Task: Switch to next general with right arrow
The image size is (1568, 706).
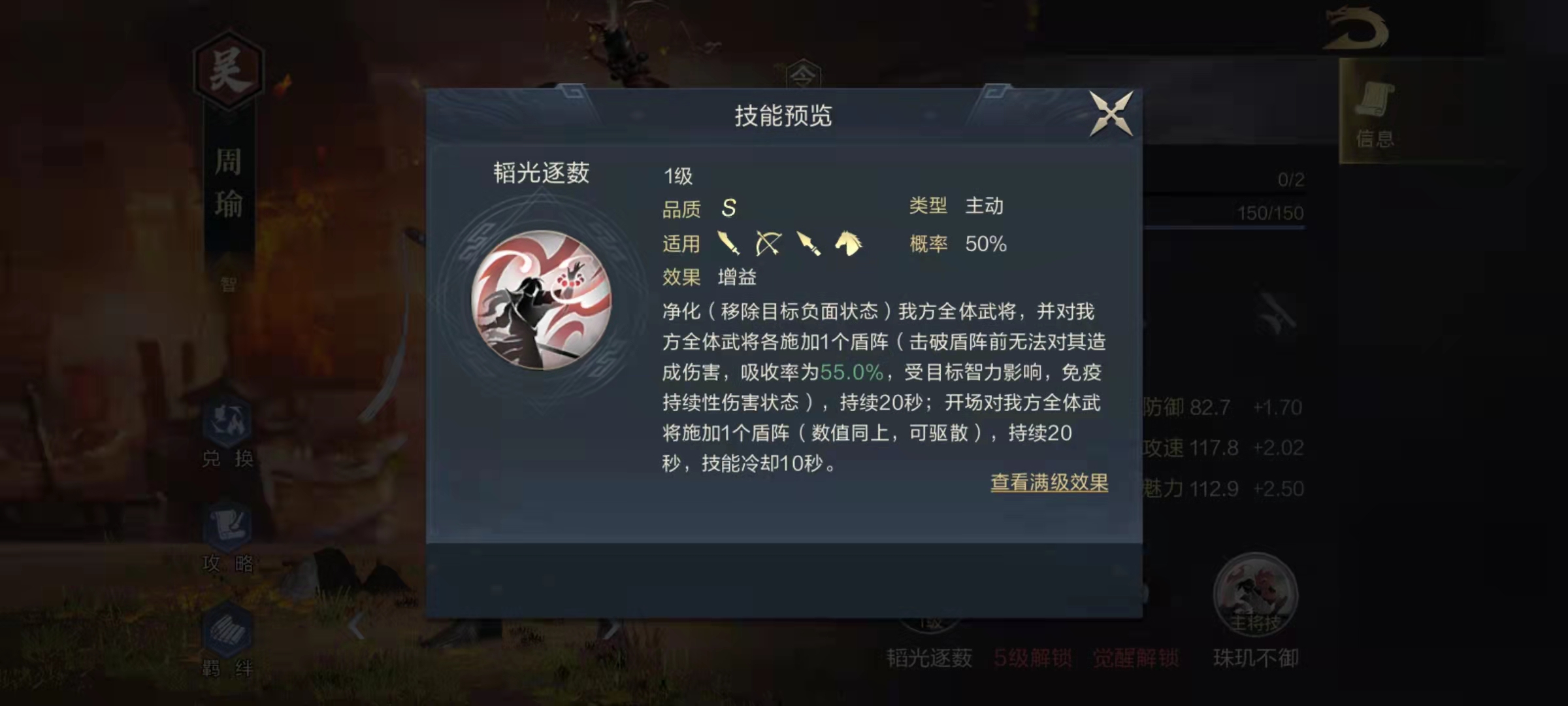Action: [612, 628]
